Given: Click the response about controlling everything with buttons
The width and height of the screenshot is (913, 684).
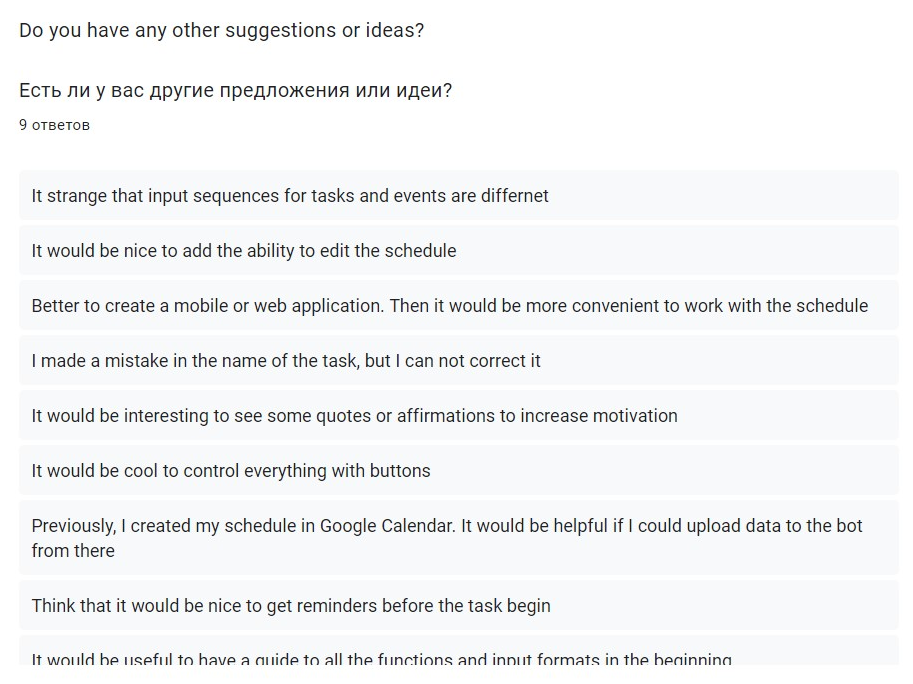Looking at the screenshot, I should click(x=230, y=471).
